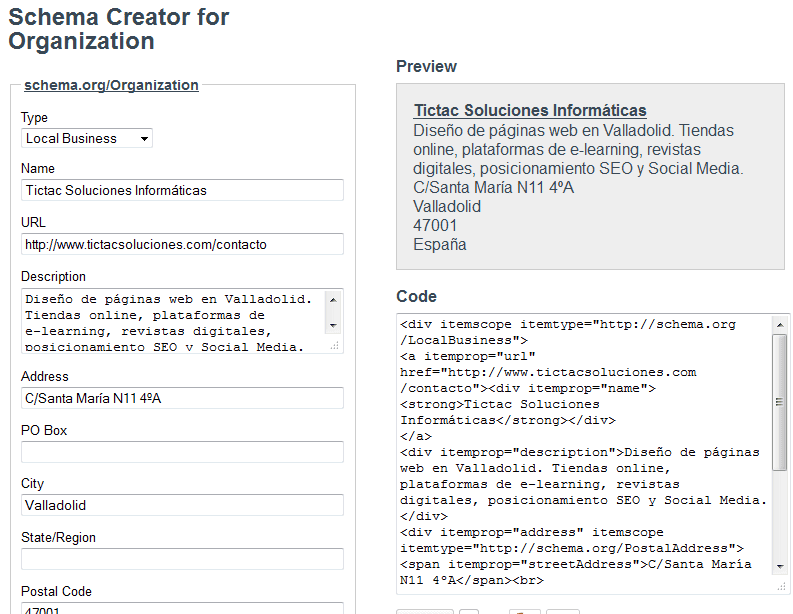
Task: Focus the empty PO Box field
Action: coord(182,452)
